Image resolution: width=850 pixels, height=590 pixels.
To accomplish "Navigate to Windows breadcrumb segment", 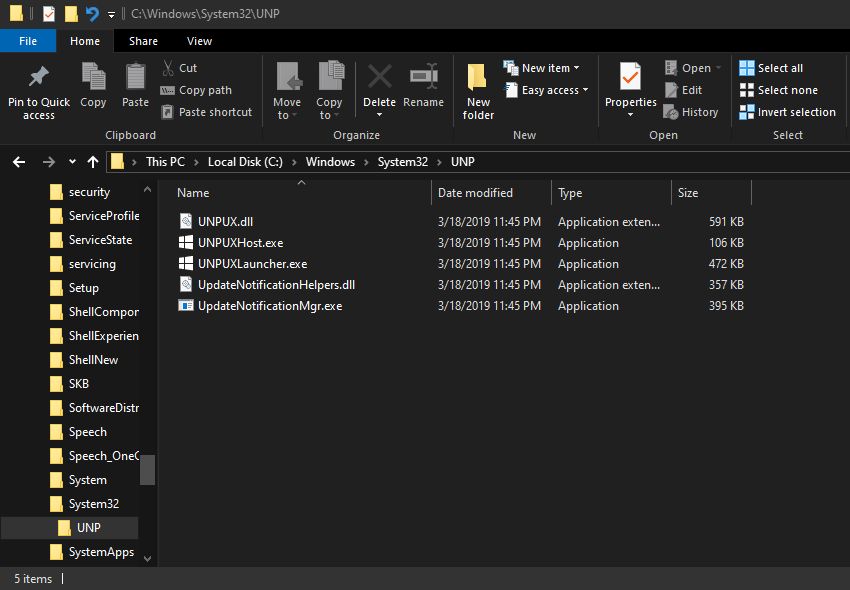I will point(330,162).
